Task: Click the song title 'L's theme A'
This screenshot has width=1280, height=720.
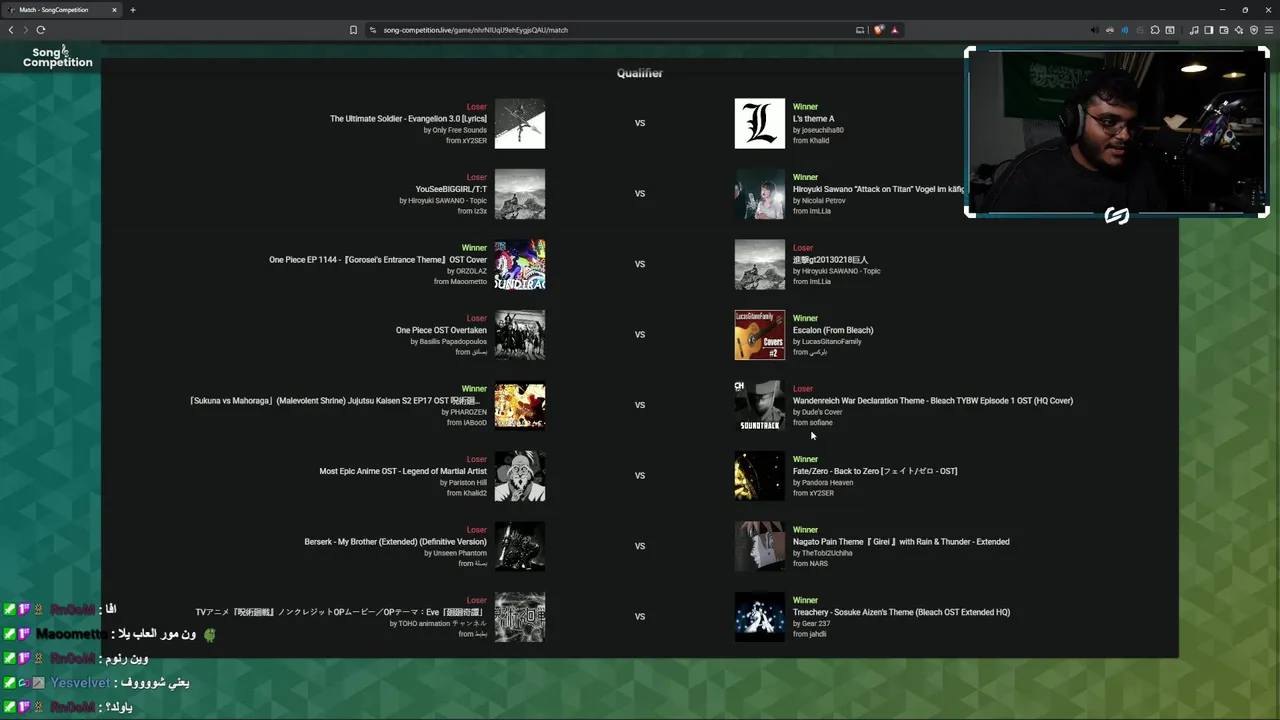Action: [813, 119]
